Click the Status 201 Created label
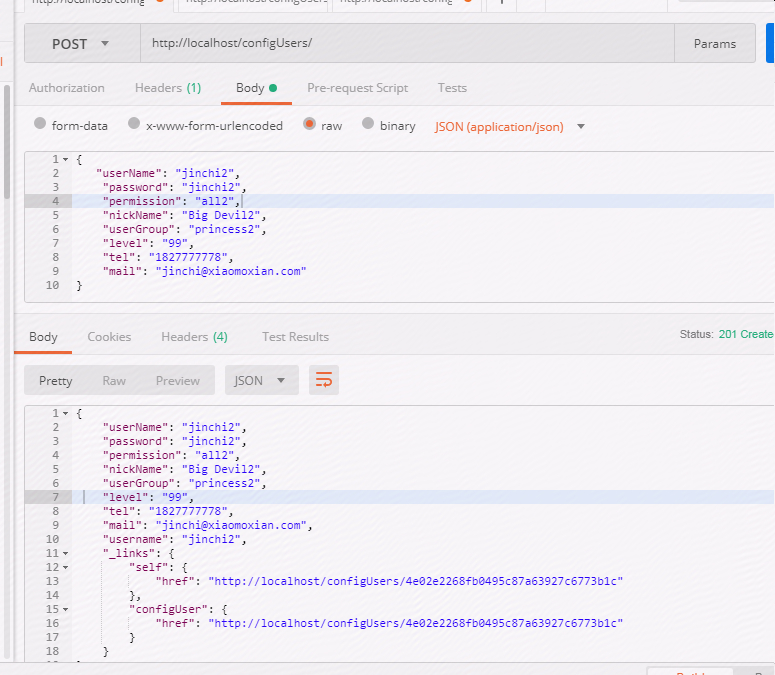The height and width of the screenshot is (675, 775). coord(727,335)
